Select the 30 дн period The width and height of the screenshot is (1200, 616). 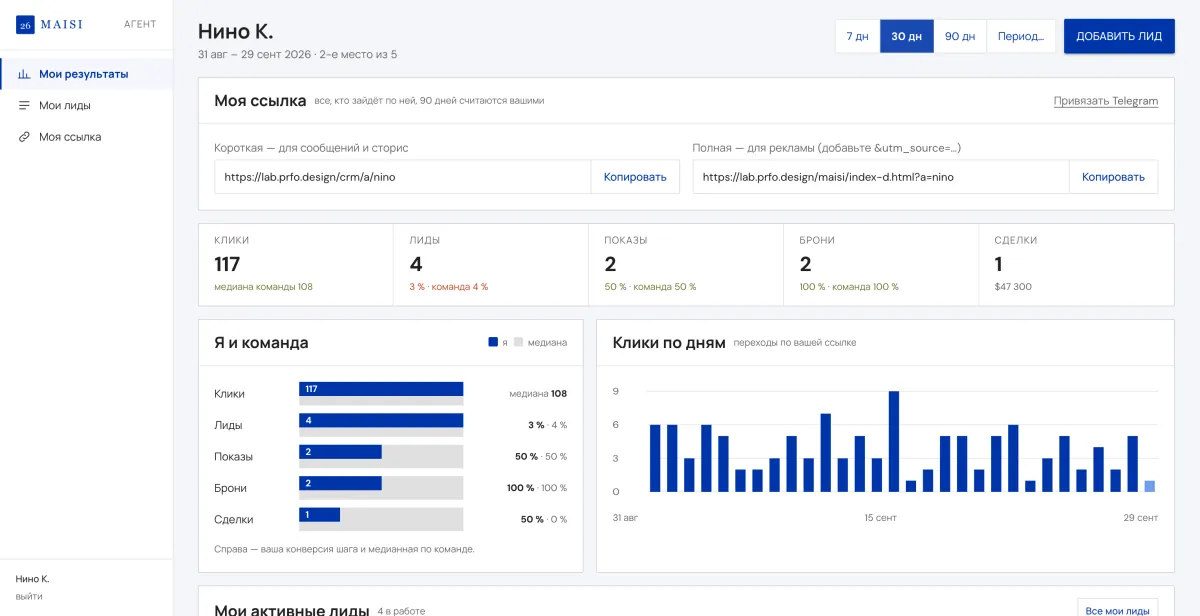click(906, 36)
